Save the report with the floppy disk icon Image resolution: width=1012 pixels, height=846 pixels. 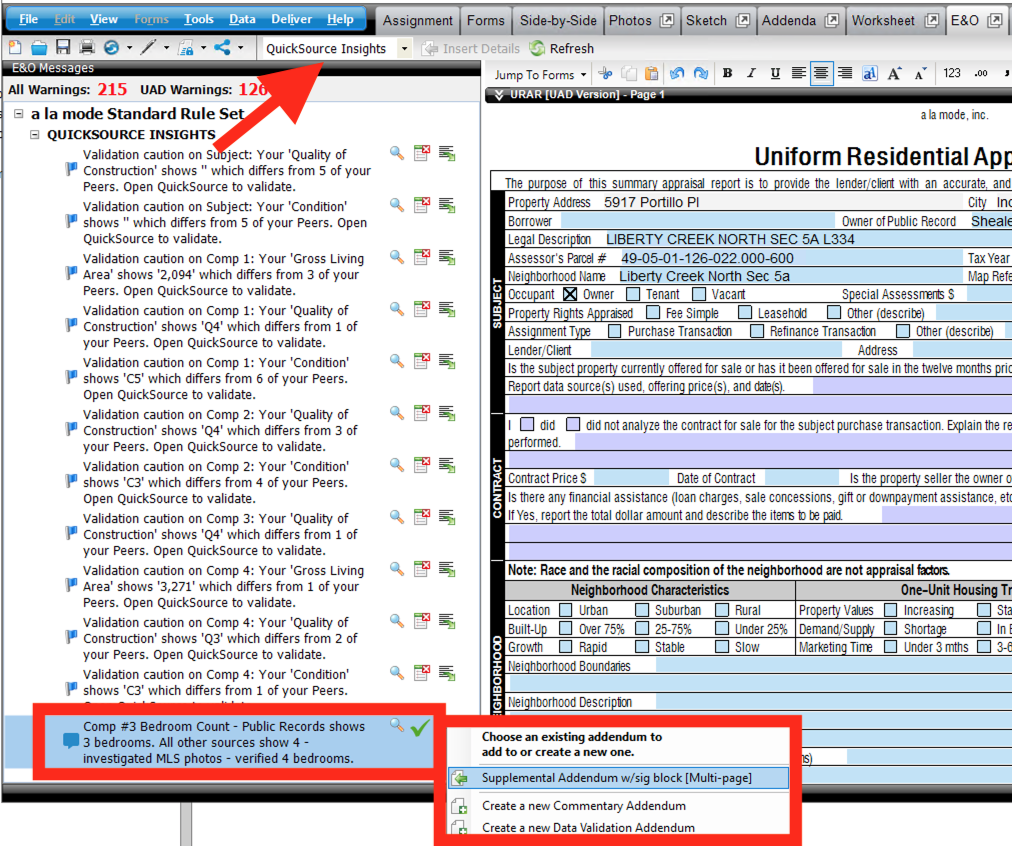(x=63, y=48)
